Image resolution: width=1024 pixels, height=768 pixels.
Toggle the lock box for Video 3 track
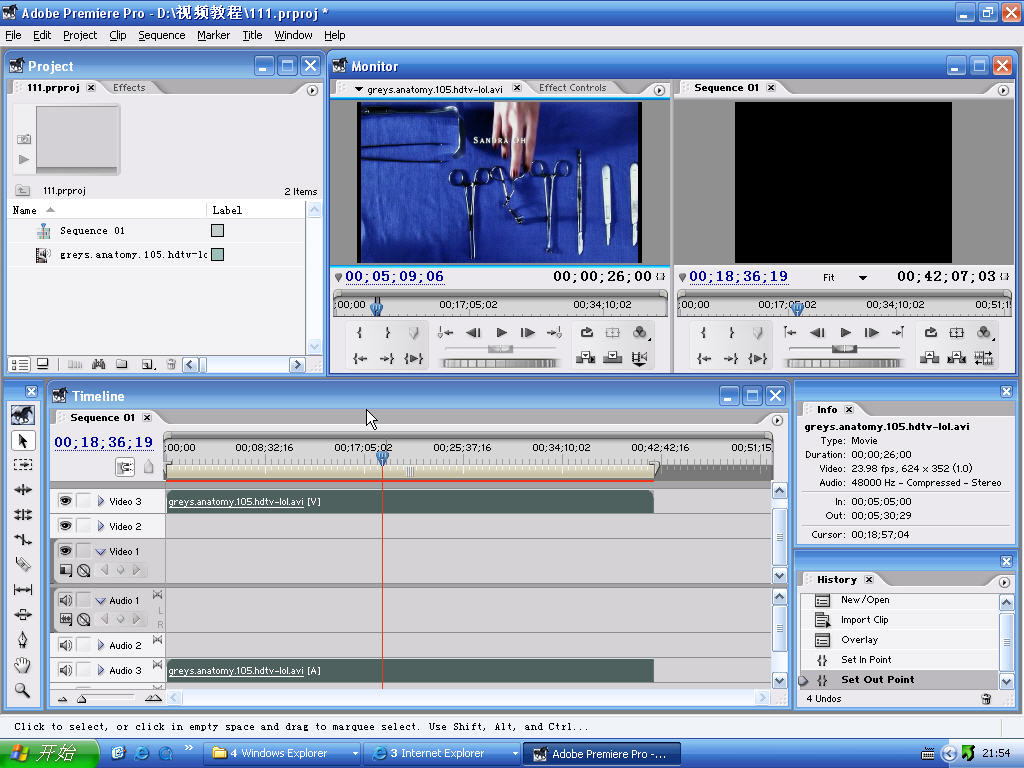(84, 501)
